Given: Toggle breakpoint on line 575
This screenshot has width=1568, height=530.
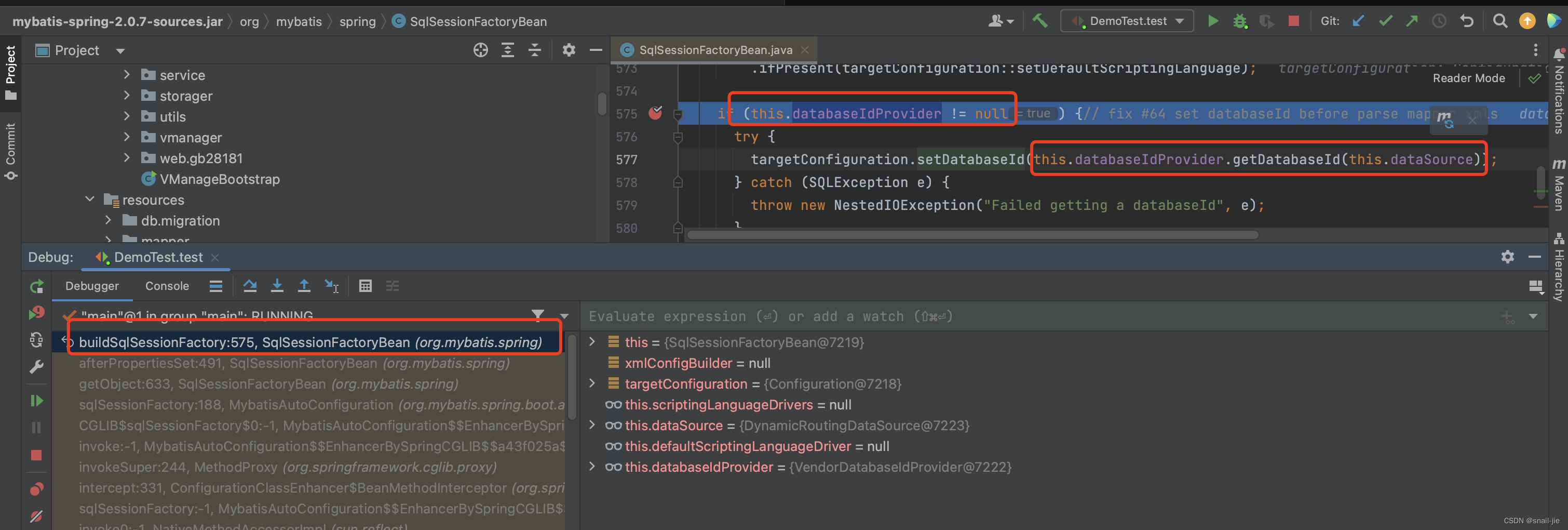Looking at the screenshot, I should [656, 113].
